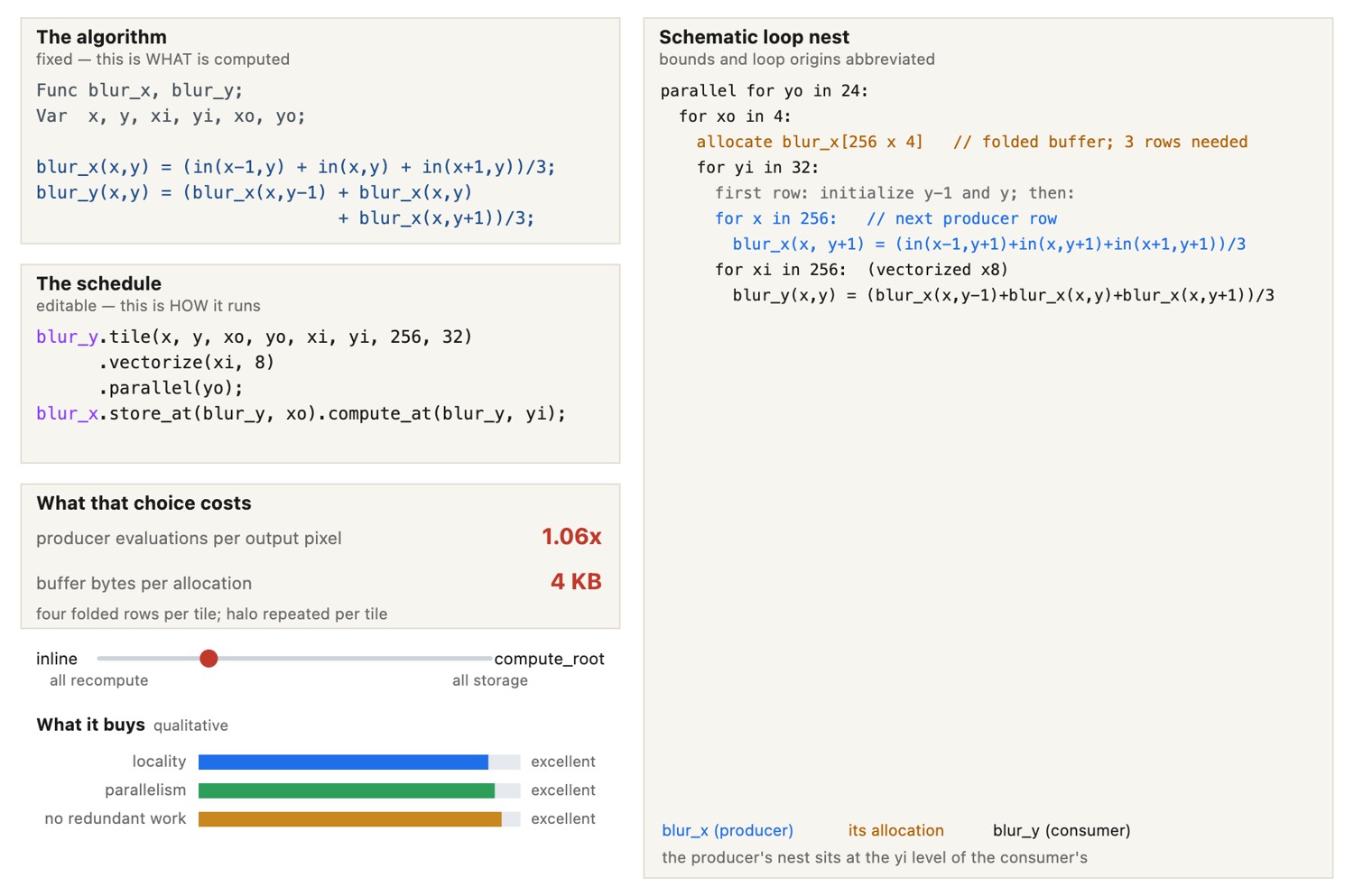The width and height of the screenshot is (1354, 896).
Task: Click the "Schematic loop nest" heading
Action: tap(754, 37)
